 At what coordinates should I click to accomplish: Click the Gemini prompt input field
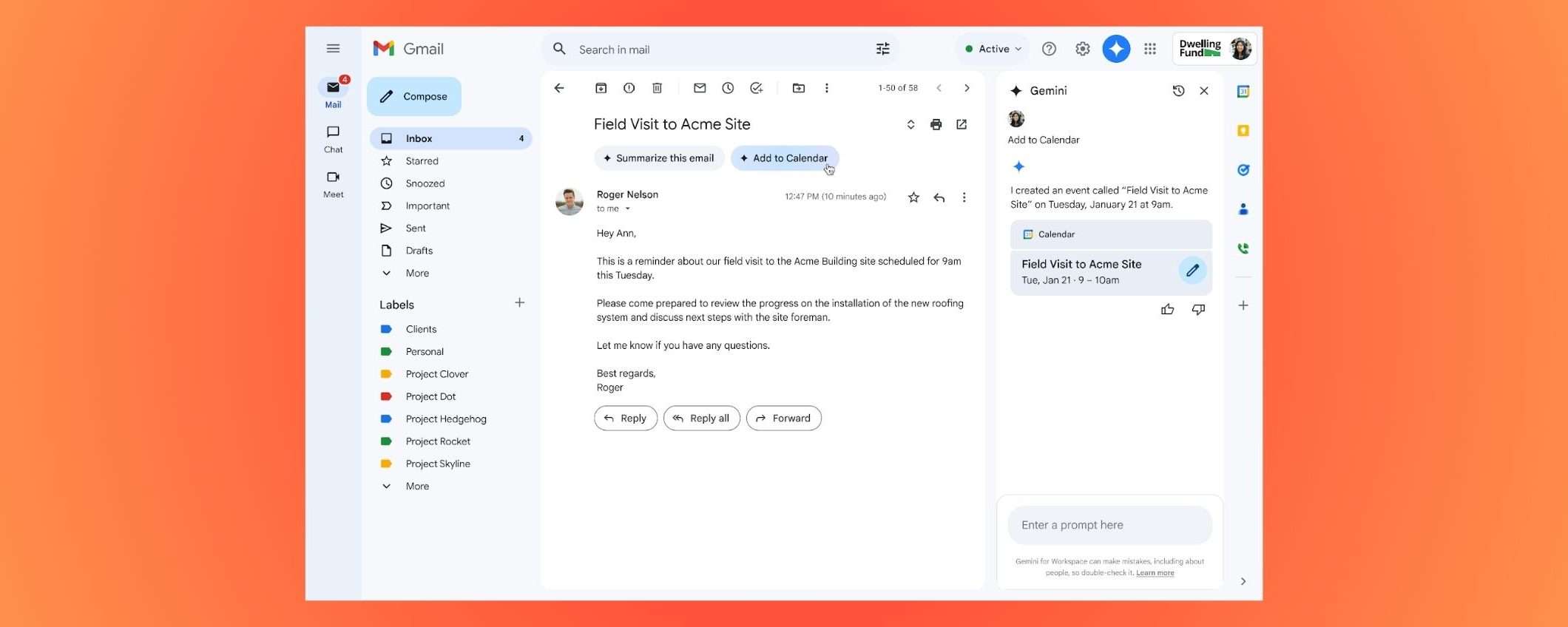click(x=1110, y=525)
